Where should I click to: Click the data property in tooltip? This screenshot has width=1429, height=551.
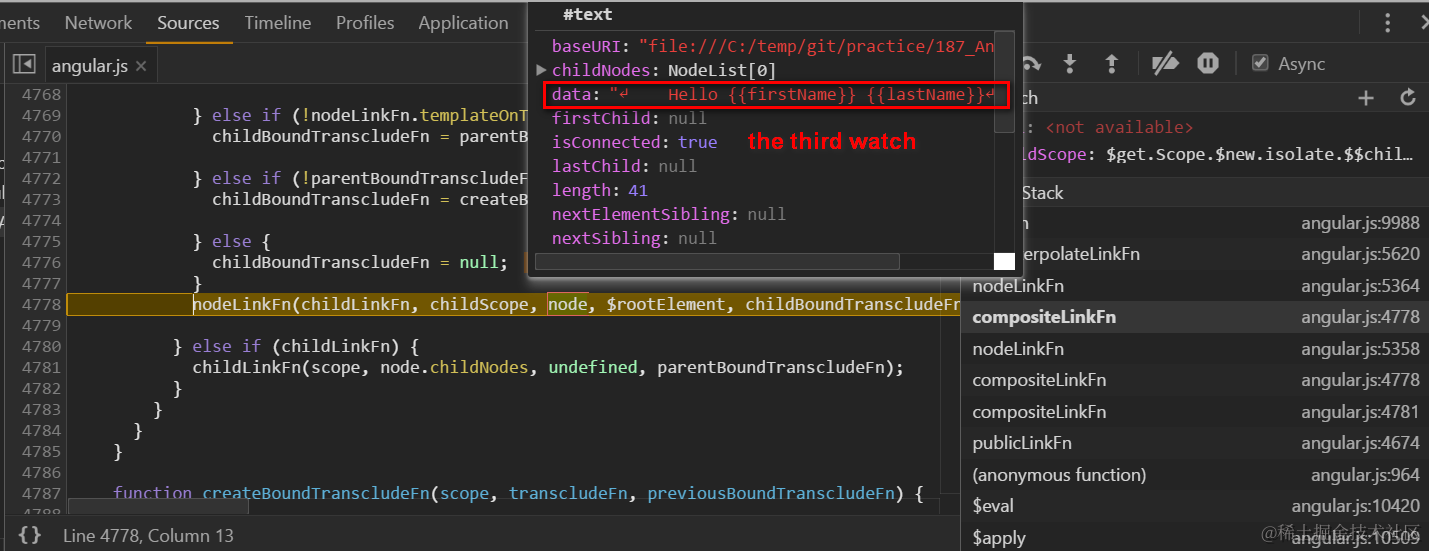click(771, 95)
